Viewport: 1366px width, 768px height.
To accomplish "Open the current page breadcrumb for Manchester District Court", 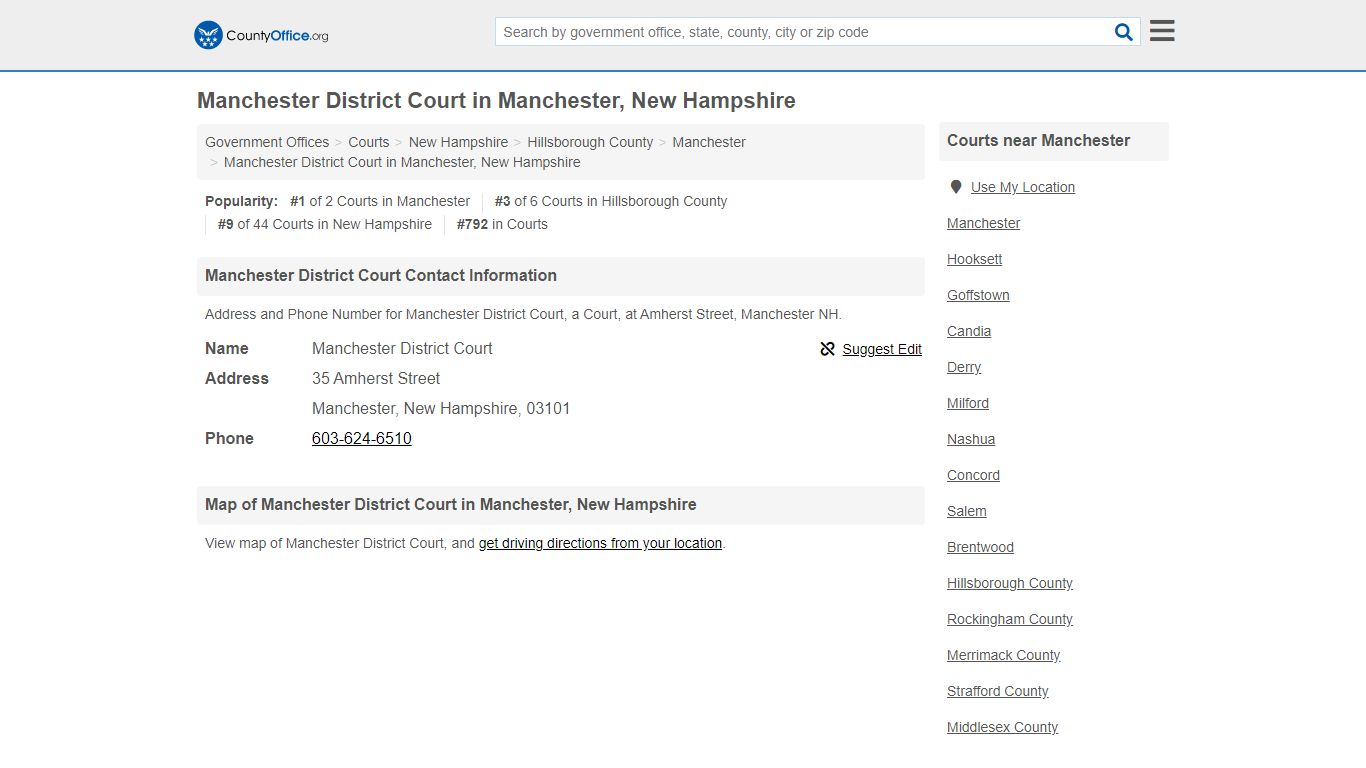I will point(402,162).
